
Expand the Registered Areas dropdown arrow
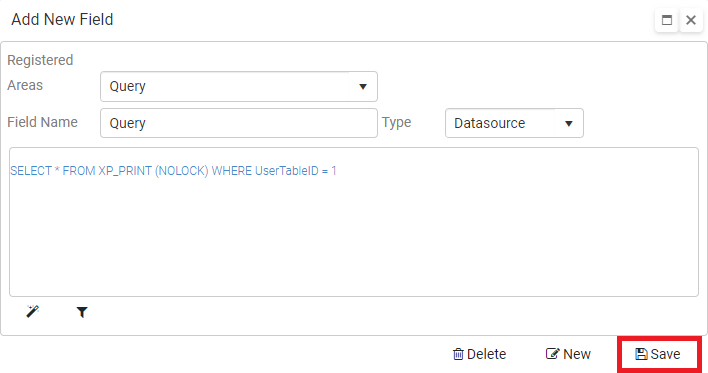pos(363,86)
